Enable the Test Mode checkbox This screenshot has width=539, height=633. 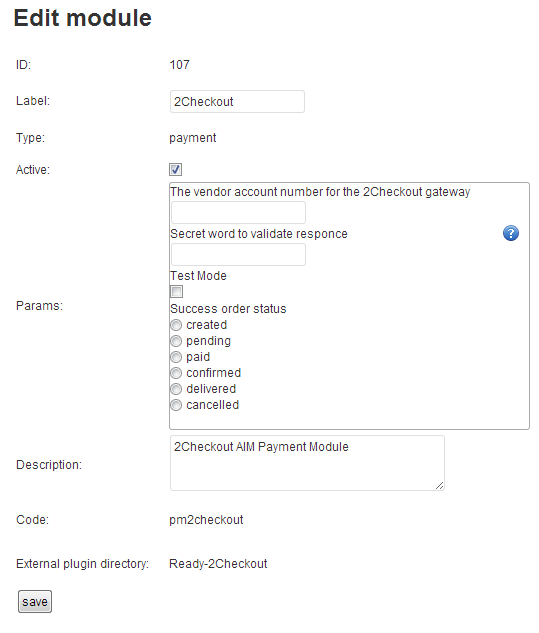click(176, 291)
